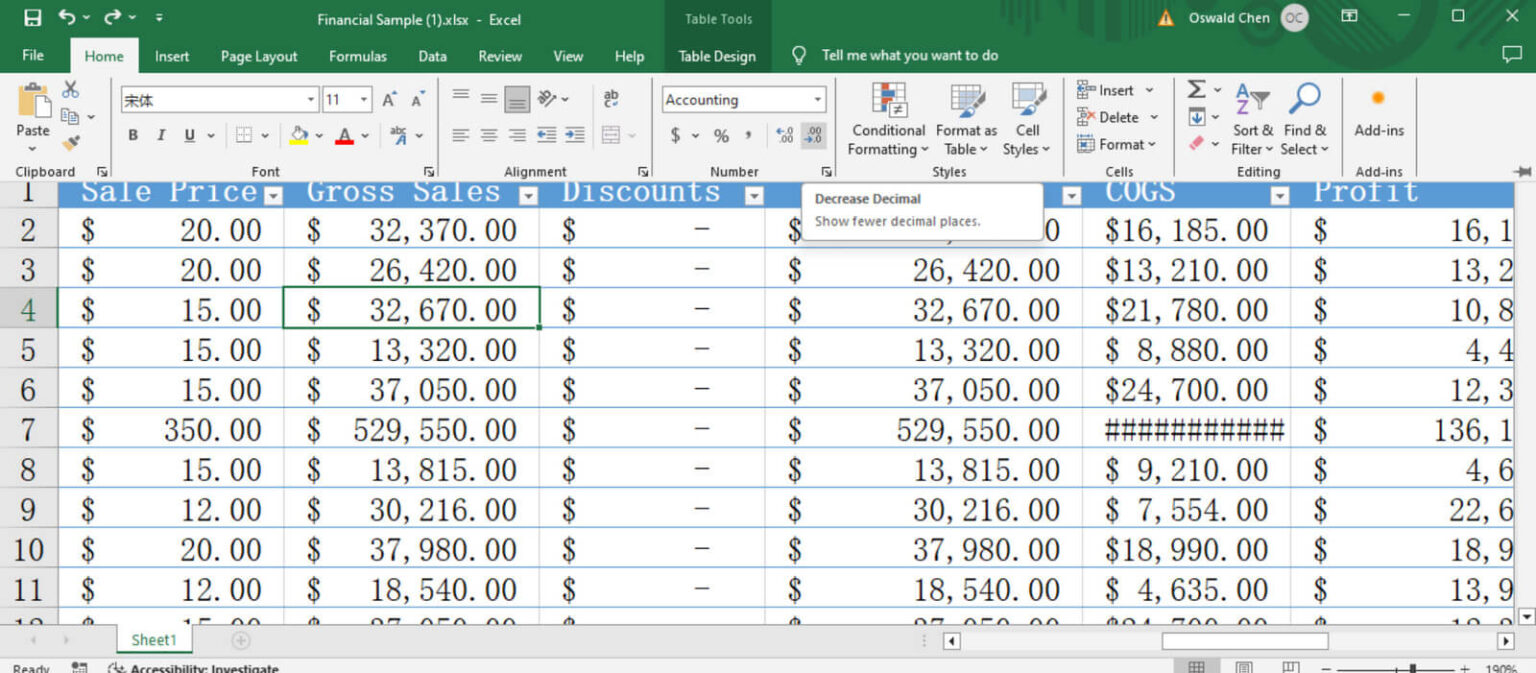Viewport: 1536px width, 673px height.
Task: Open the Font dropdown arrow
Action: point(310,99)
